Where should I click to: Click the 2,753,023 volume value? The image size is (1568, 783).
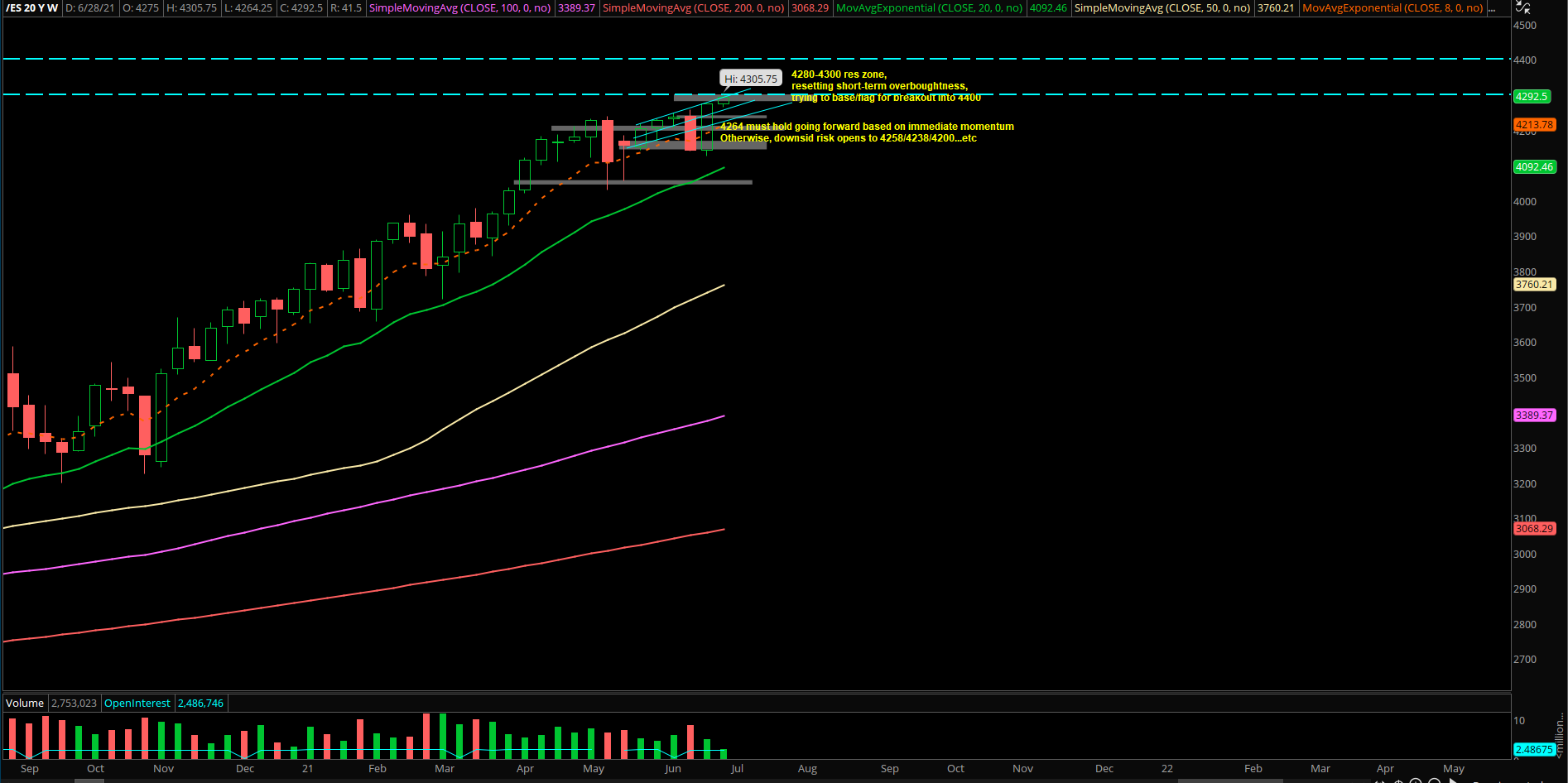click(74, 704)
